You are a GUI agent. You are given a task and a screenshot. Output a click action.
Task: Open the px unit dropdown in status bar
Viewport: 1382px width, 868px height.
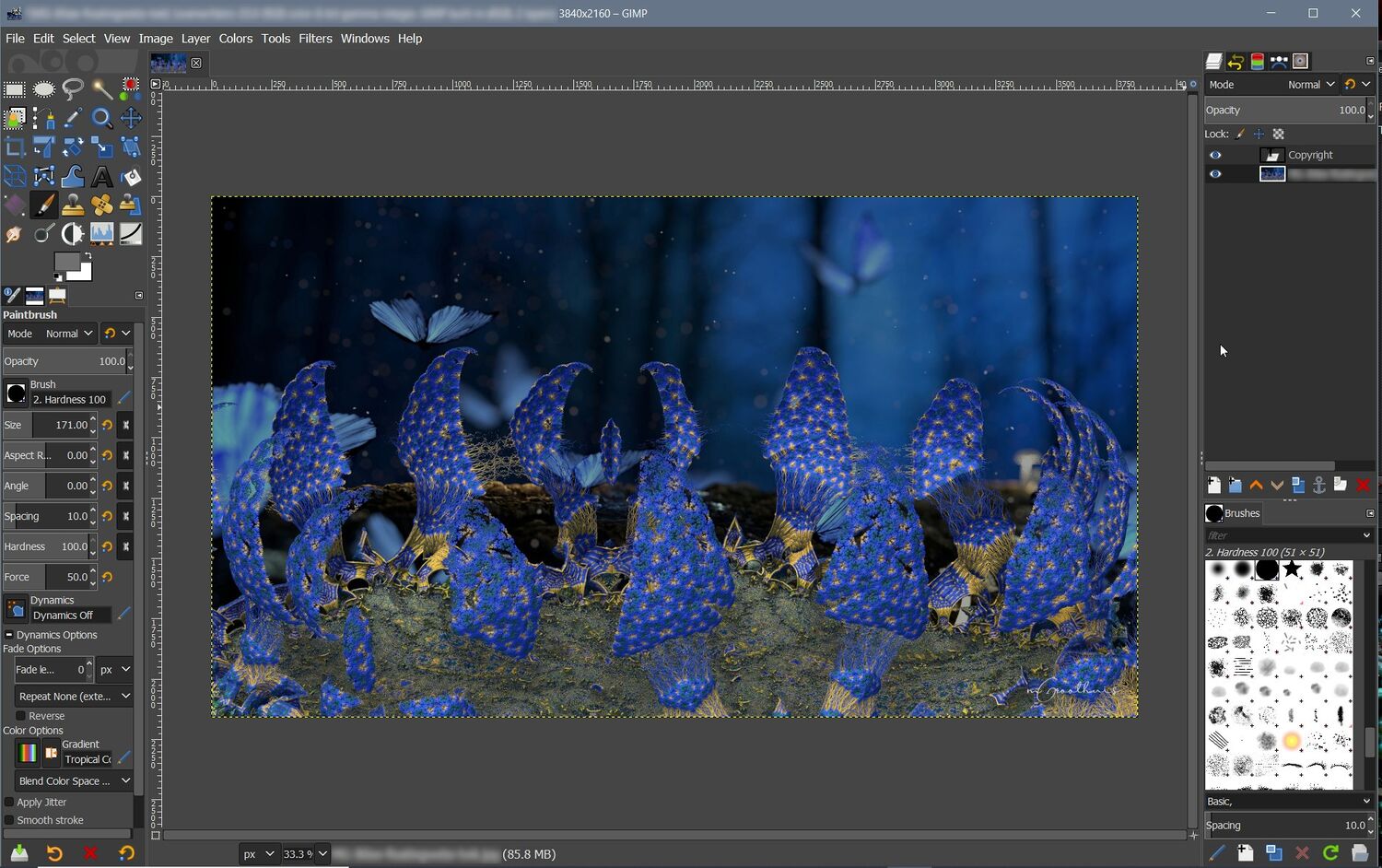tap(258, 854)
